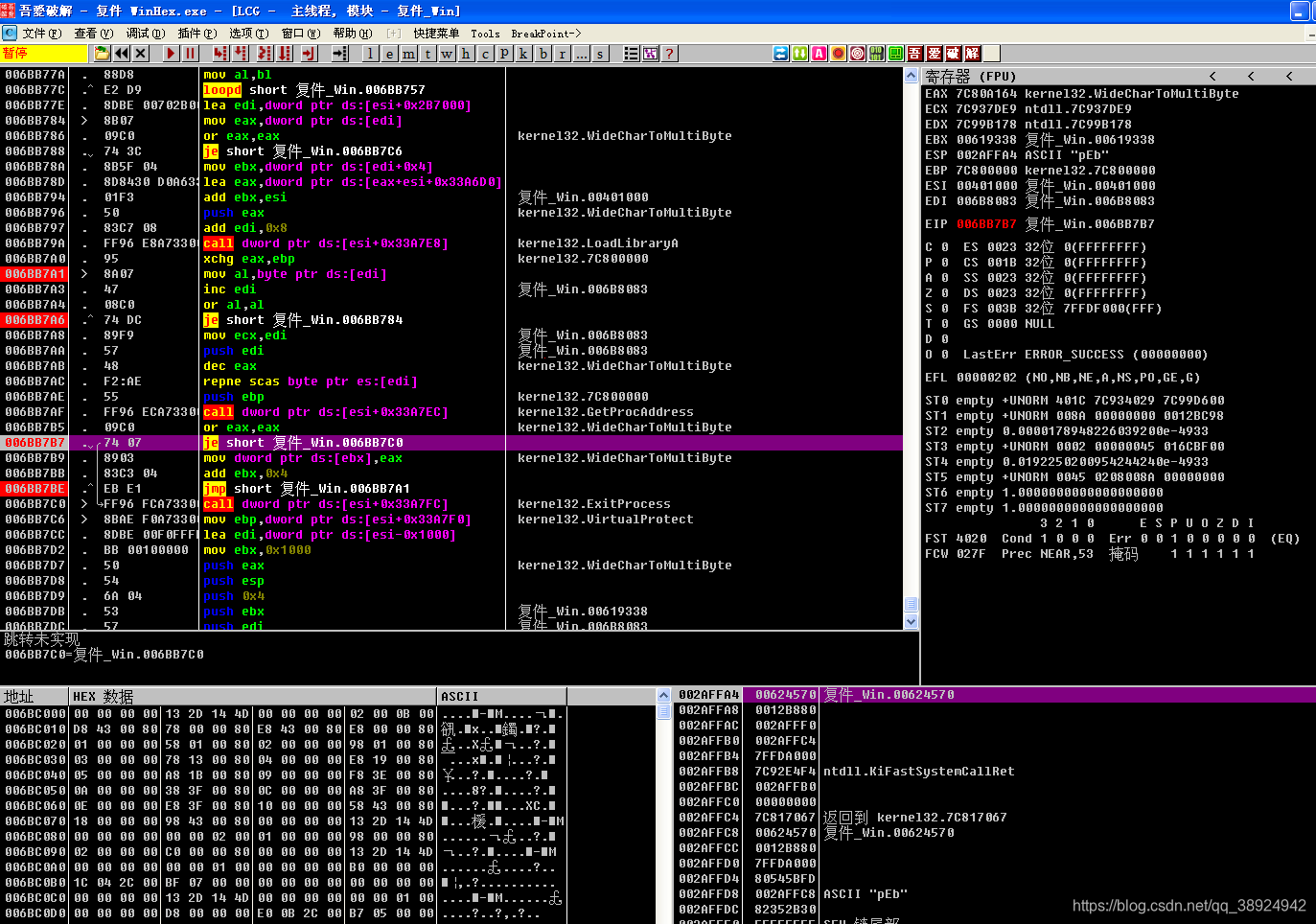Click the first '<' arrow in registers header
This screenshot has width=1316, height=924.
[1212, 76]
